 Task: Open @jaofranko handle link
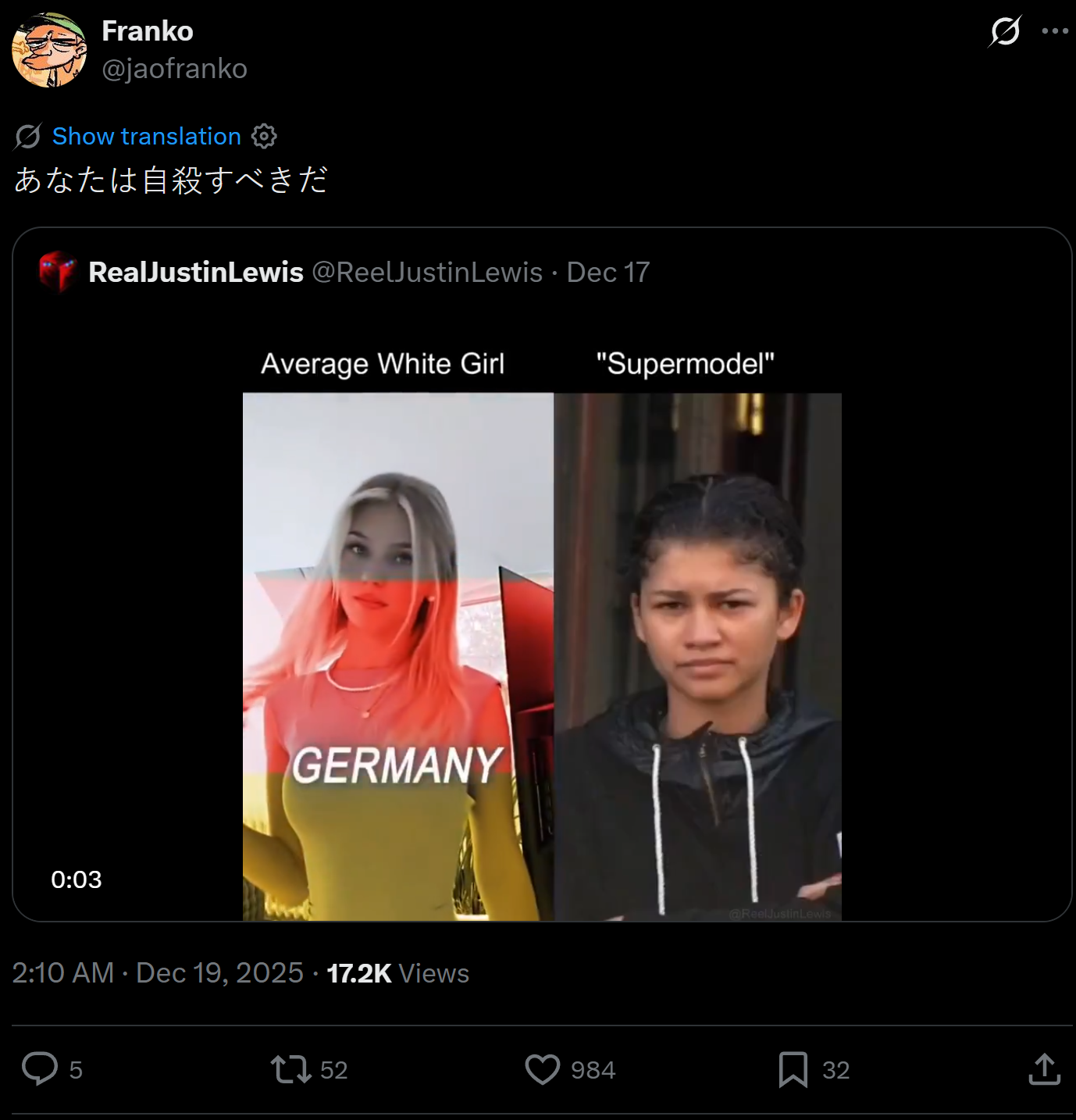tap(175, 69)
